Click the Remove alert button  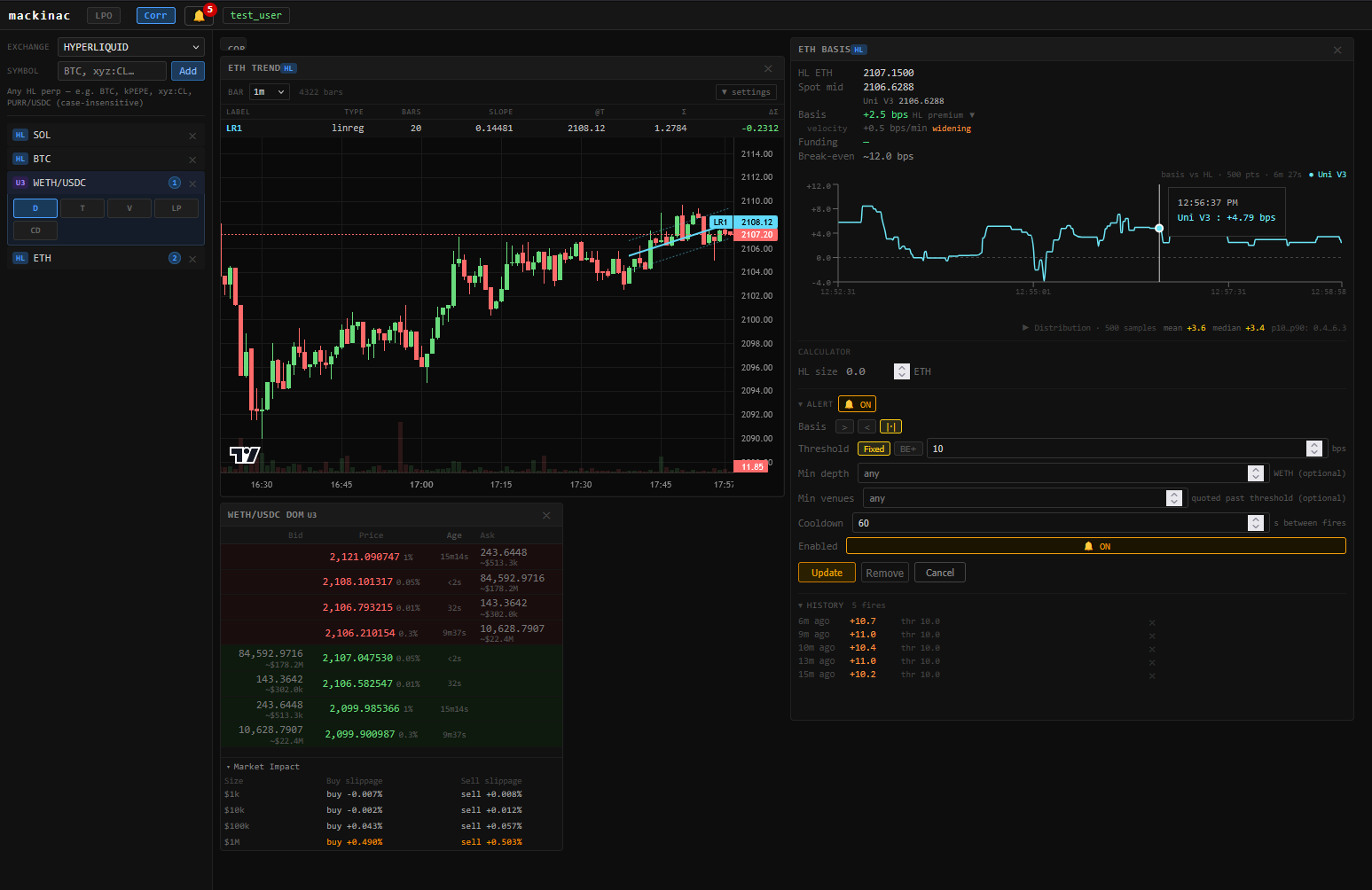885,573
